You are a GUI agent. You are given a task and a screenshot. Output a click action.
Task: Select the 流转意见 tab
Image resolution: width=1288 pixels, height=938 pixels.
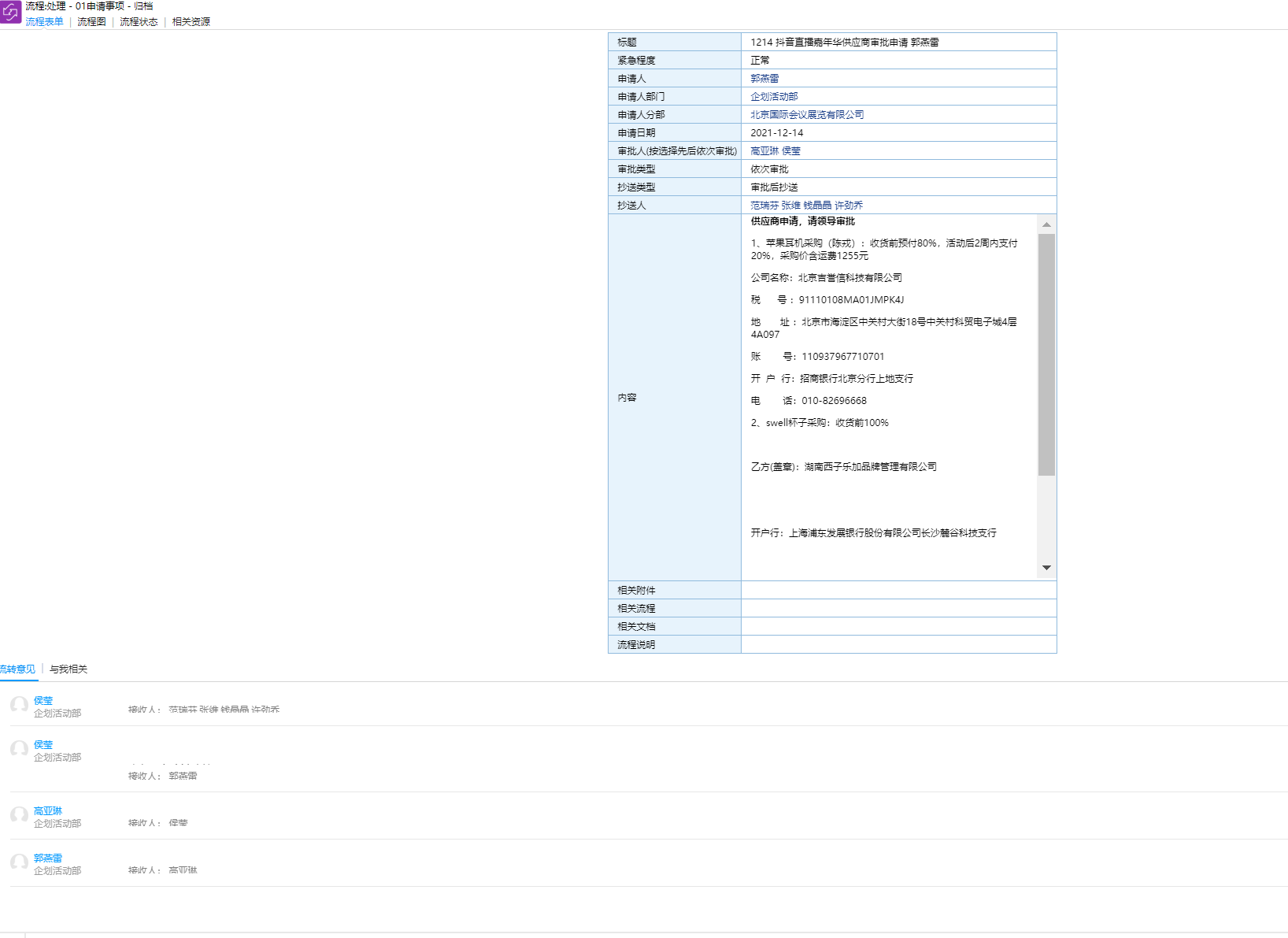click(17, 669)
